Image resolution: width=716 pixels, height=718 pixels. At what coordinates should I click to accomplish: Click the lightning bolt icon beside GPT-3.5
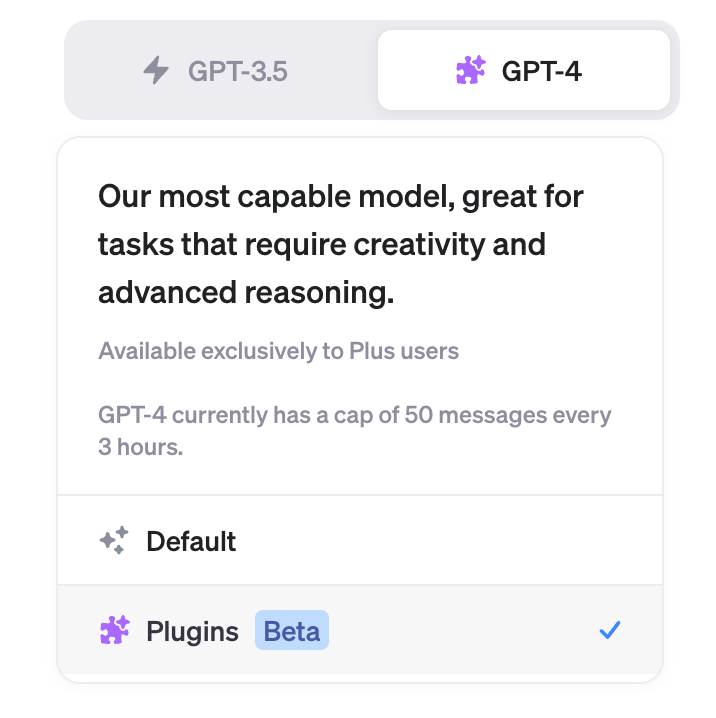[156, 71]
